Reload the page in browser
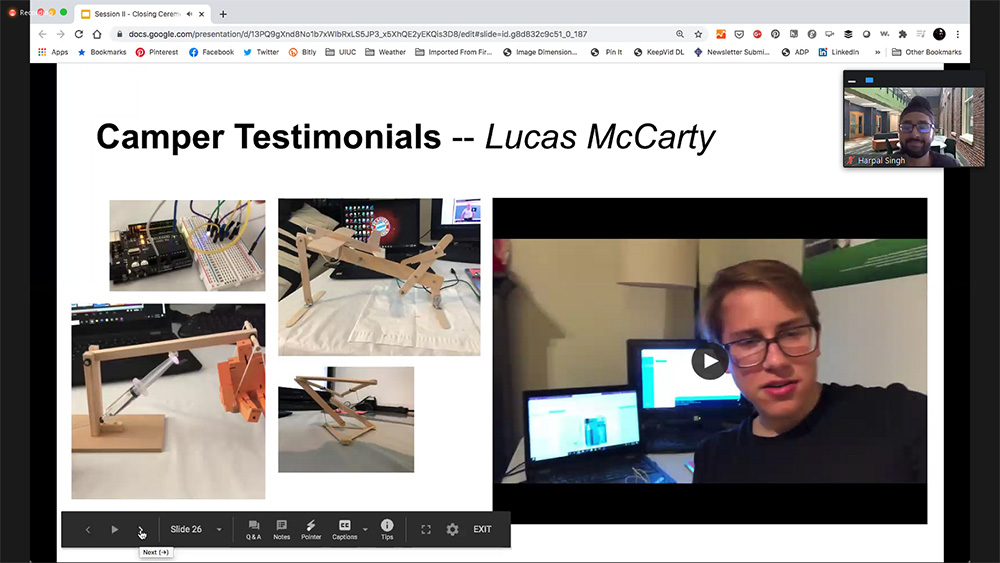The width and height of the screenshot is (1000, 563). coord(78,34)
